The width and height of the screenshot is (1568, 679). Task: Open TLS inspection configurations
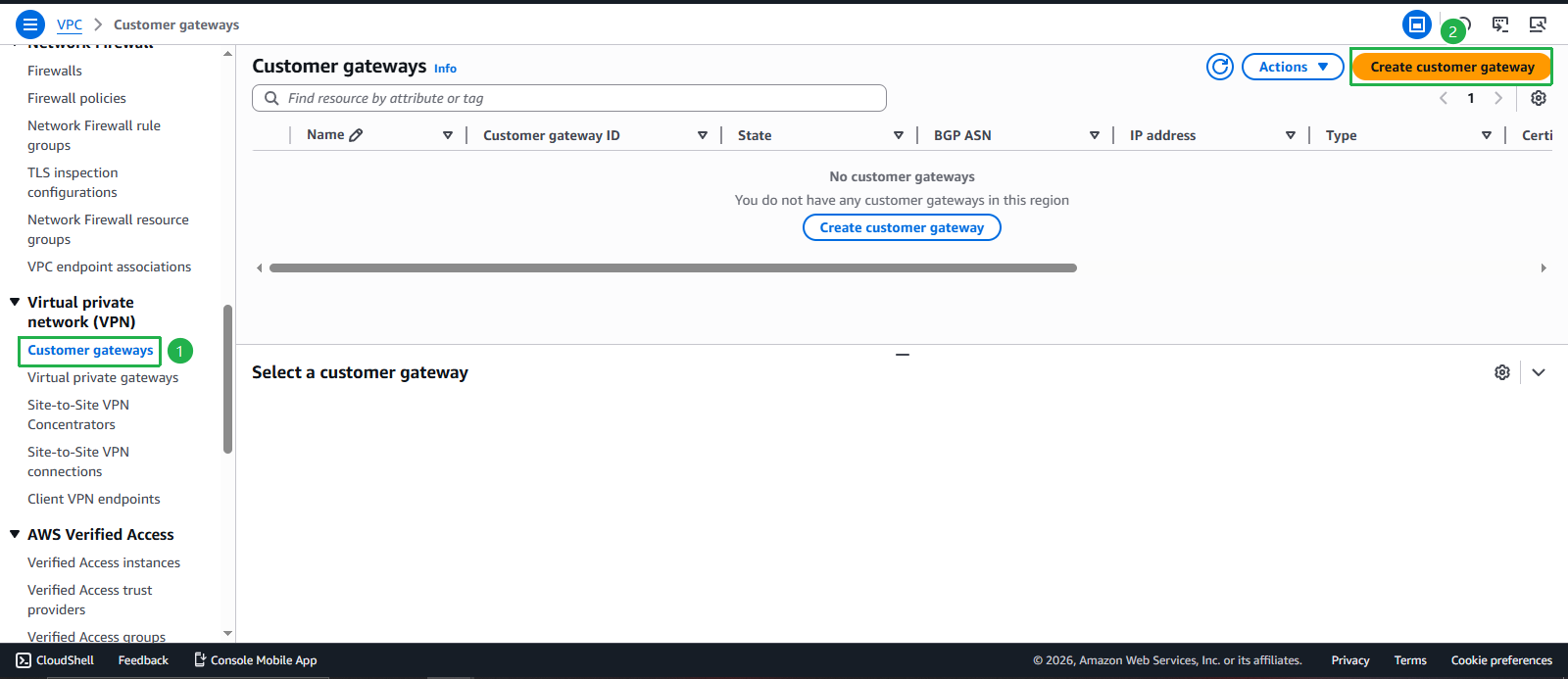tap(73, 182)
